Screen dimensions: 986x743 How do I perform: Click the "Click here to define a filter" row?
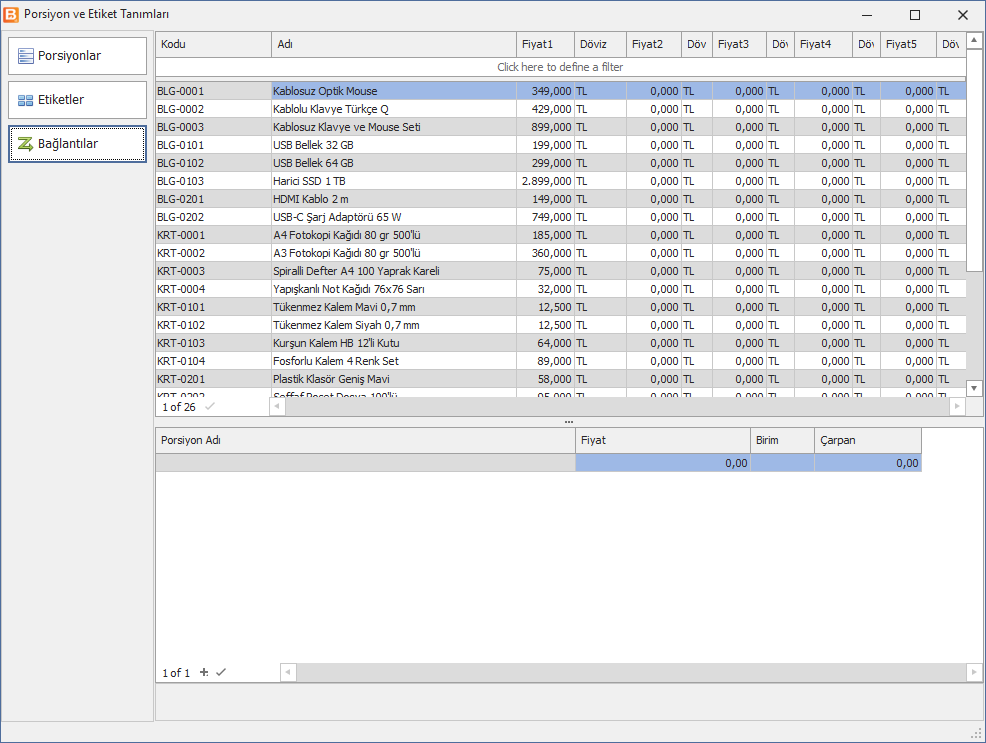[x=560, y=67]
